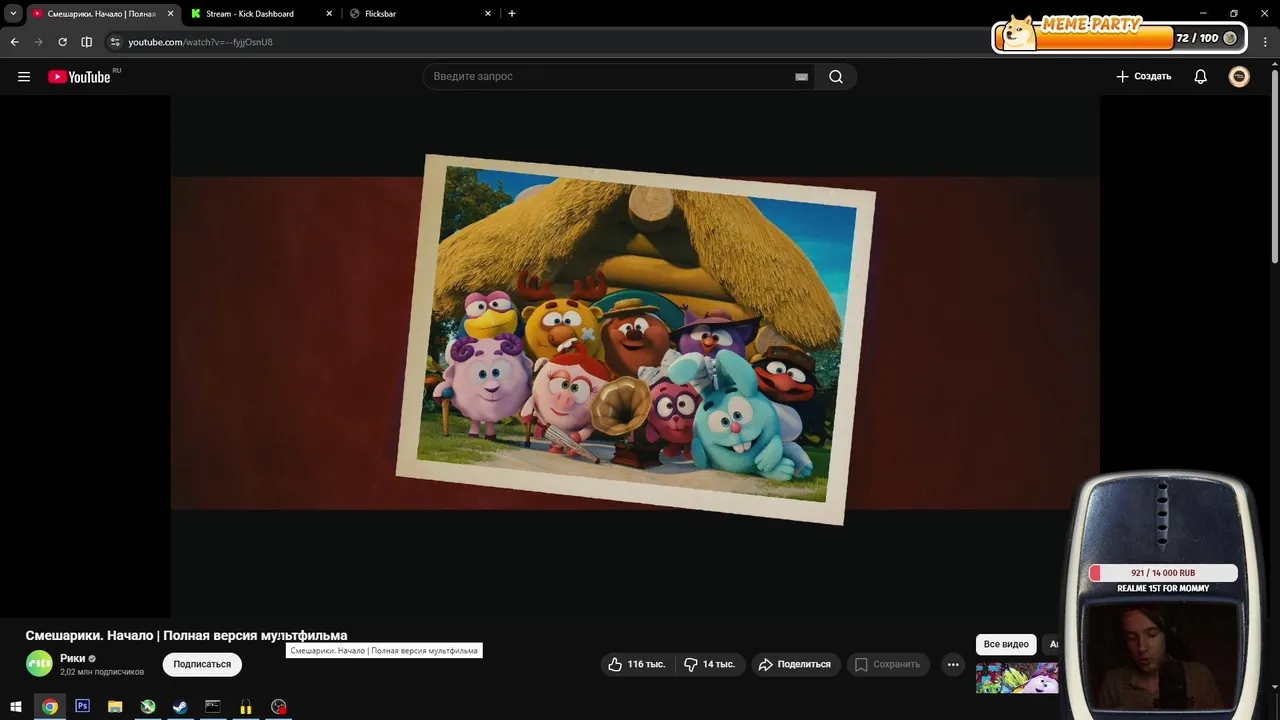The height and width of the screenshot is (720, 1280).
Task: Click the video title Смешарики. Начало
Action: [x=186, y=635]
